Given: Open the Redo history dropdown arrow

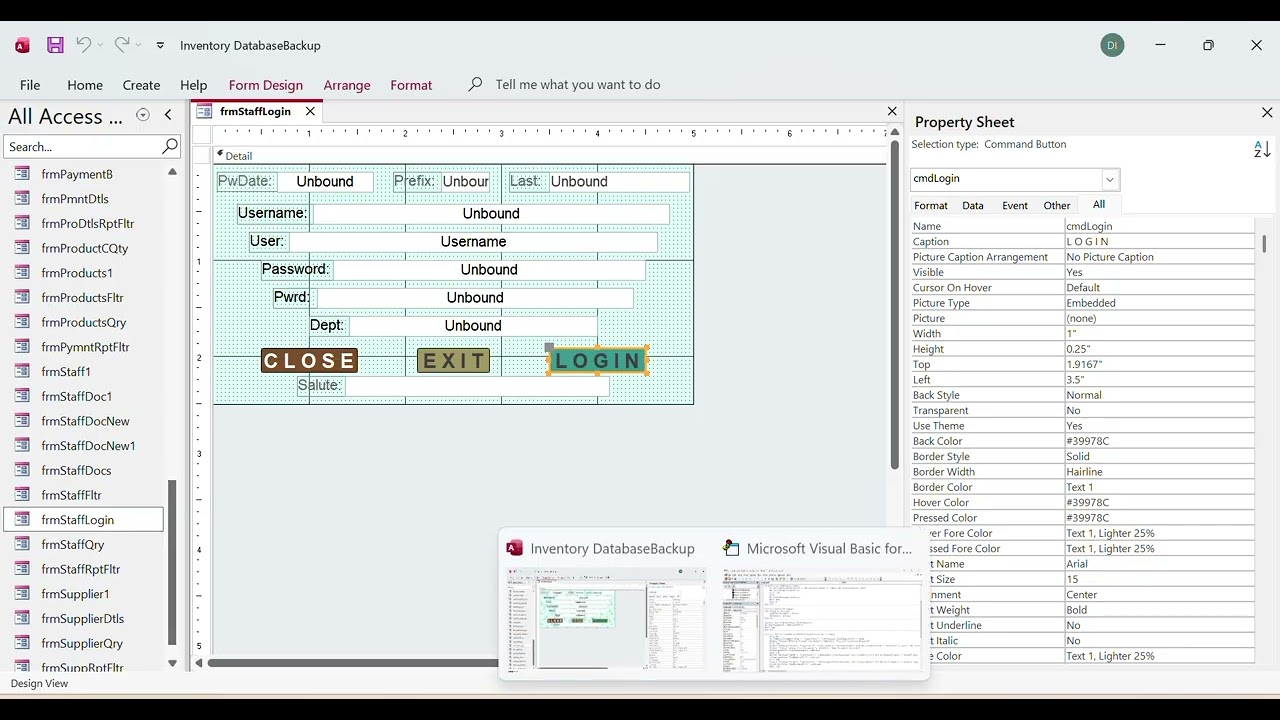Looking at the screenshot, I should (139, 45).
